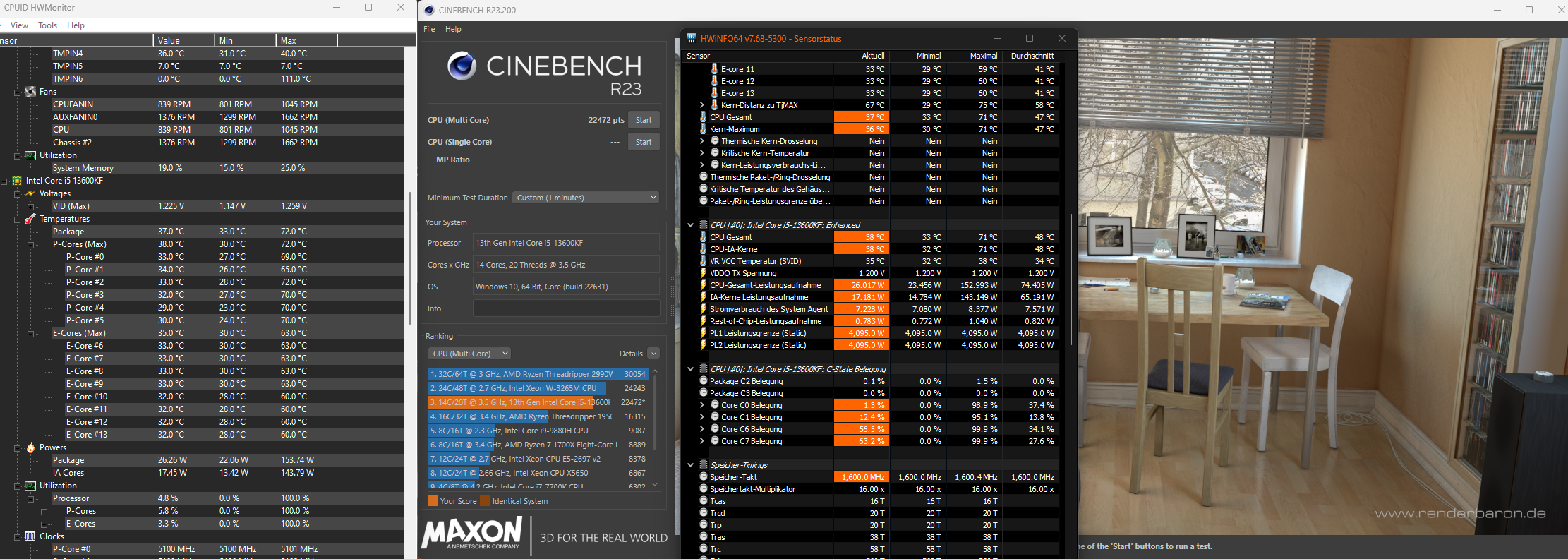1568x559 pixels.
Task: Click thermometer icon beside Kern-Maximum
Action: click(703, 129)
